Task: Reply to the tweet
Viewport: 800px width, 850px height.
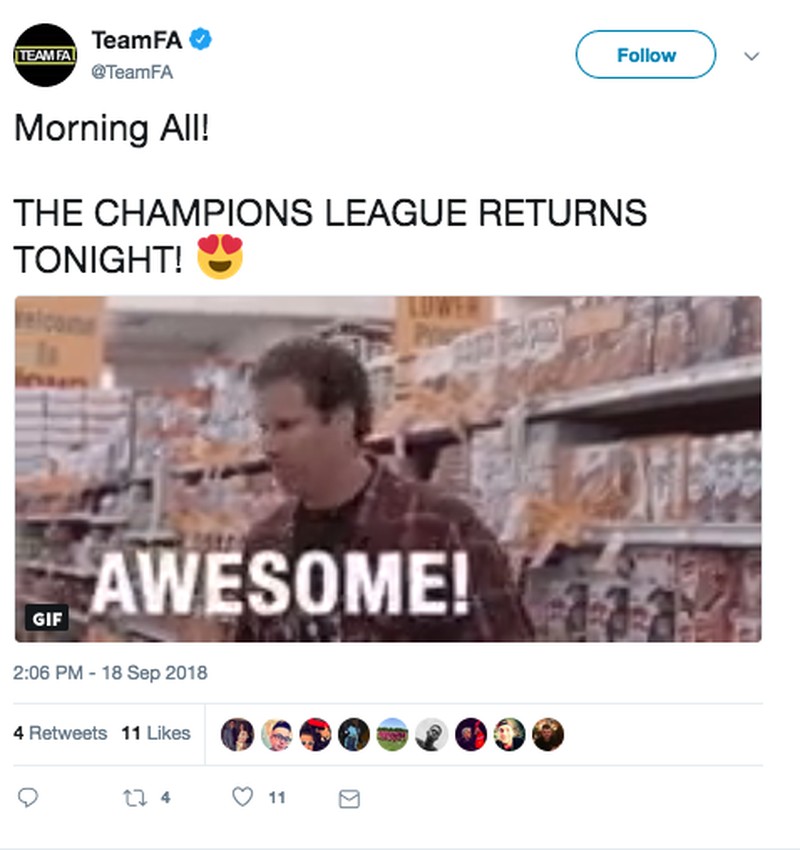Action: [28, 798]
